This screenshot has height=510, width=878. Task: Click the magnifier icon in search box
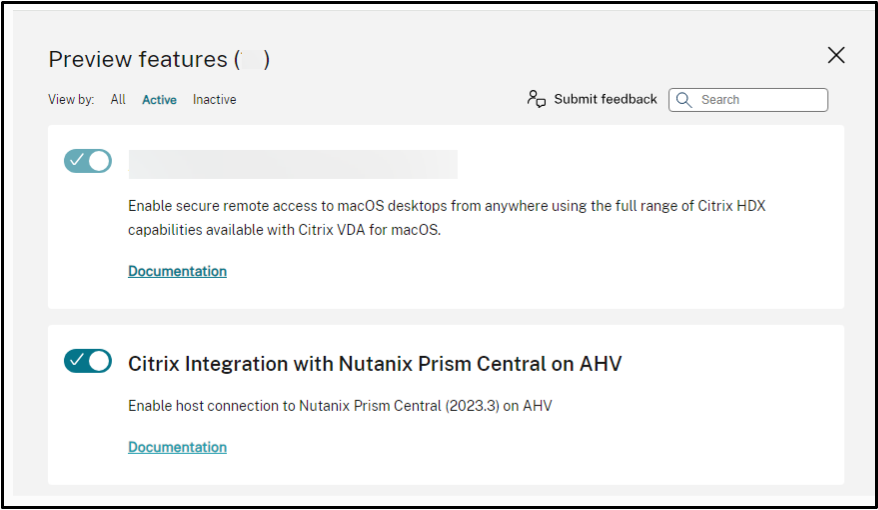684,100
